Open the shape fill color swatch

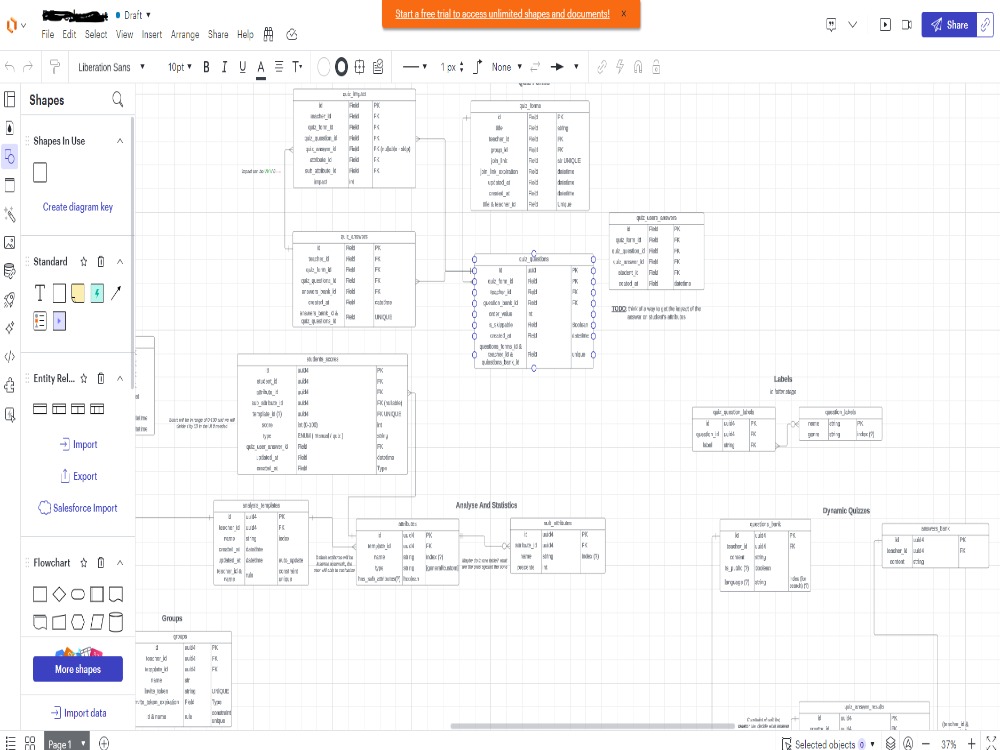coord(323,66)
